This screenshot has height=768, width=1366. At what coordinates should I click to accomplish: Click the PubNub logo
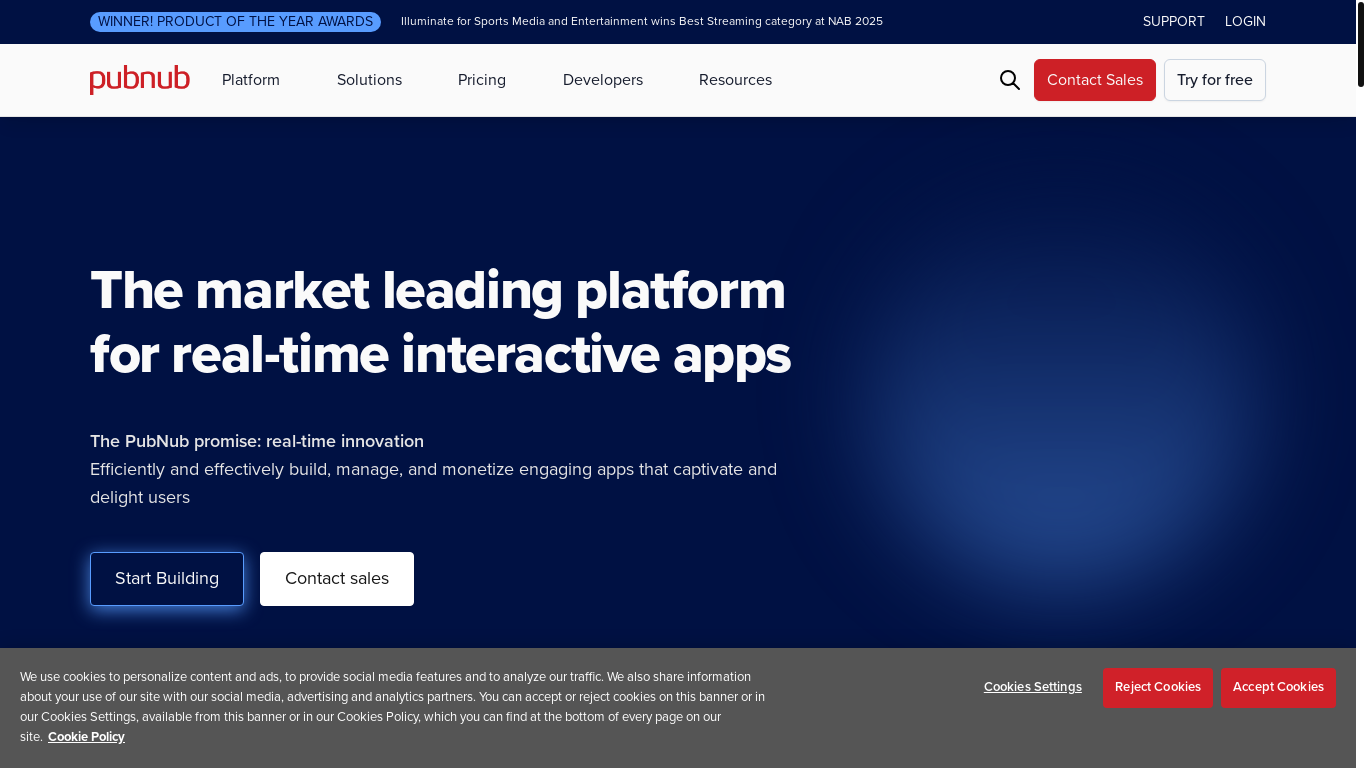[140, 80]
